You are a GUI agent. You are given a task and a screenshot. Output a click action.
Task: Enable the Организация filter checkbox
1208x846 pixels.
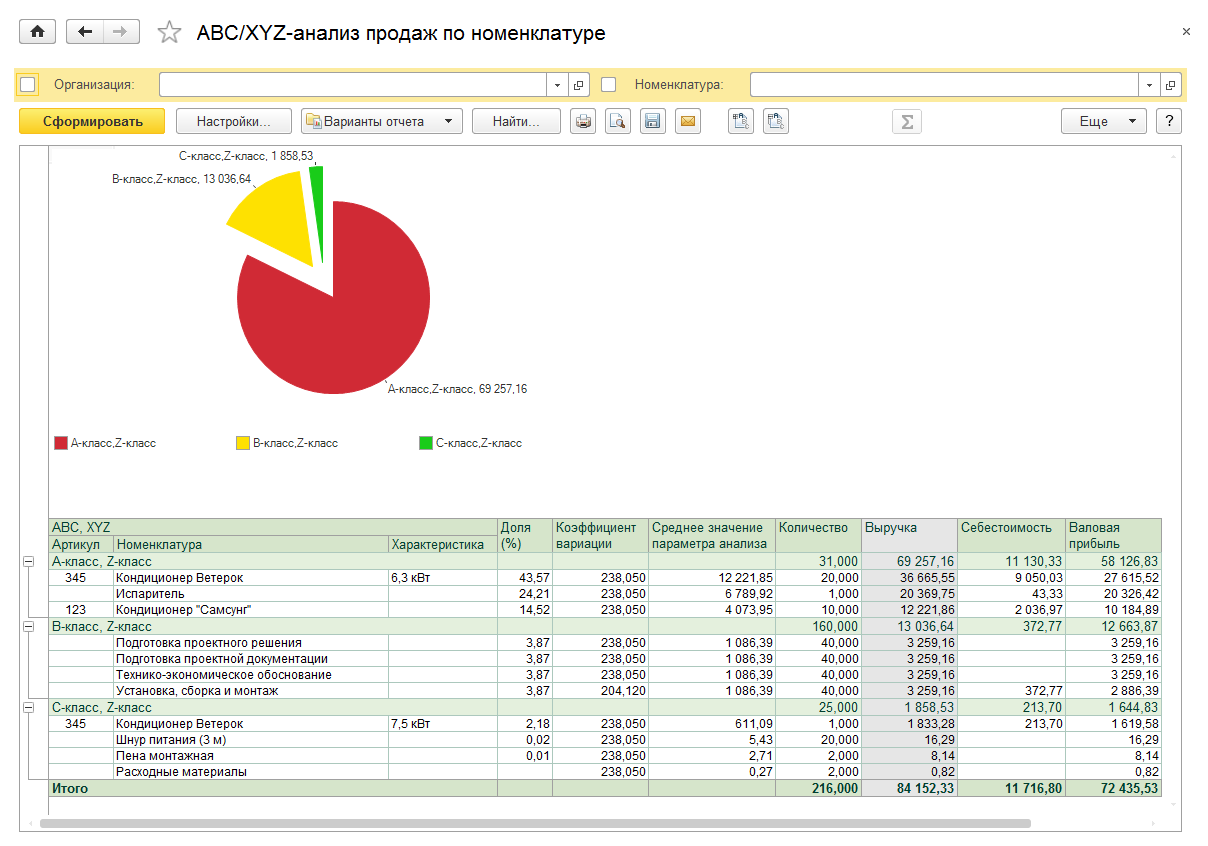(28, 85)
